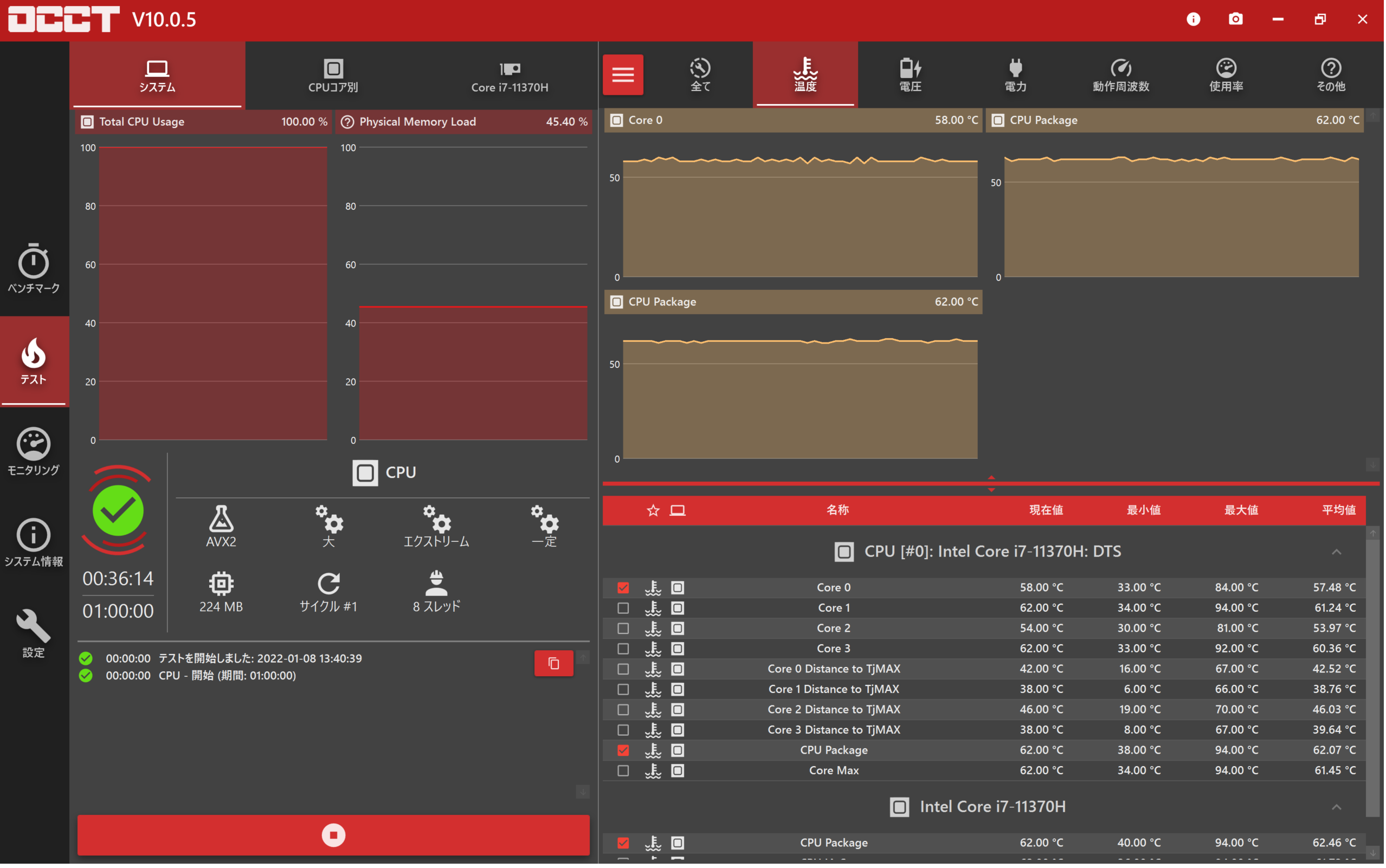Viewport: 1386px width, 868px height.
Task: Switch to the Core i7-11370H tab
Action: point(511,75)
